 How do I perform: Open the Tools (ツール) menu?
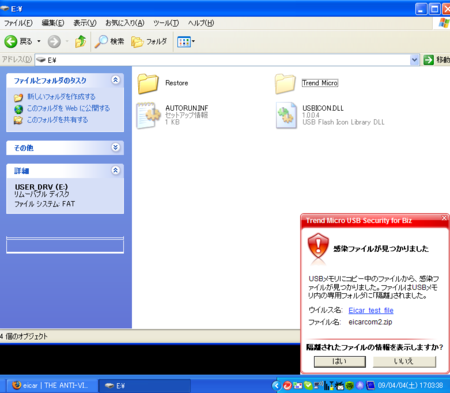tap(166, 23)
